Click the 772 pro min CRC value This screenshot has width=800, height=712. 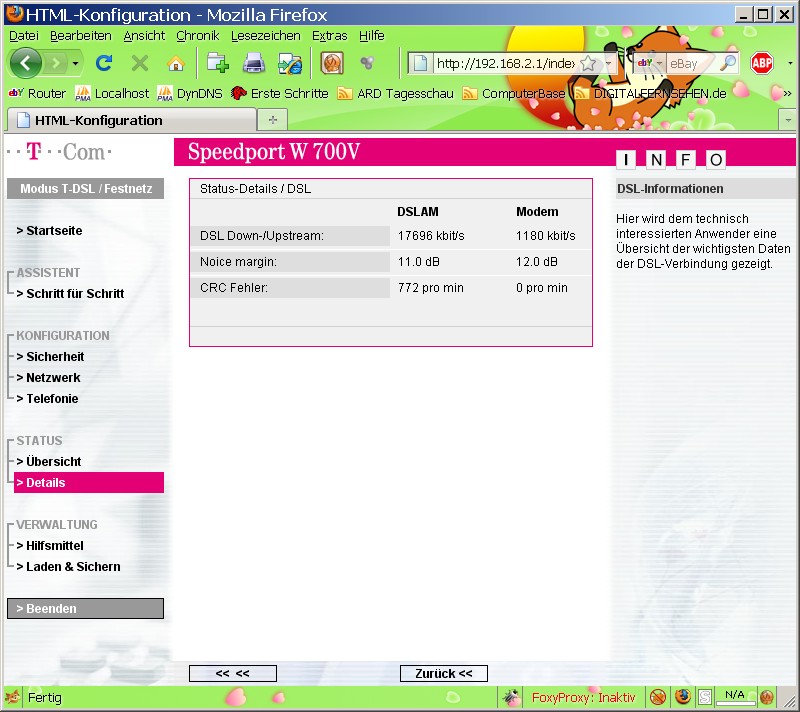tap(431, 288)
